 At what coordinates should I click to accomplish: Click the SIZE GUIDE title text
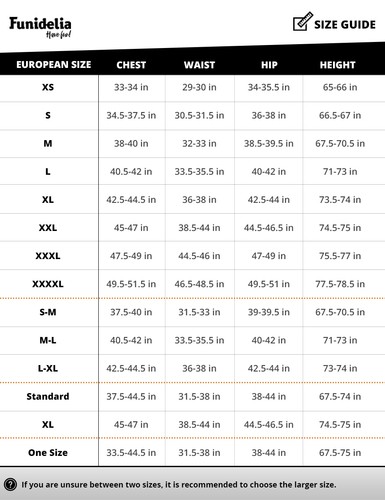click(345, 25)
